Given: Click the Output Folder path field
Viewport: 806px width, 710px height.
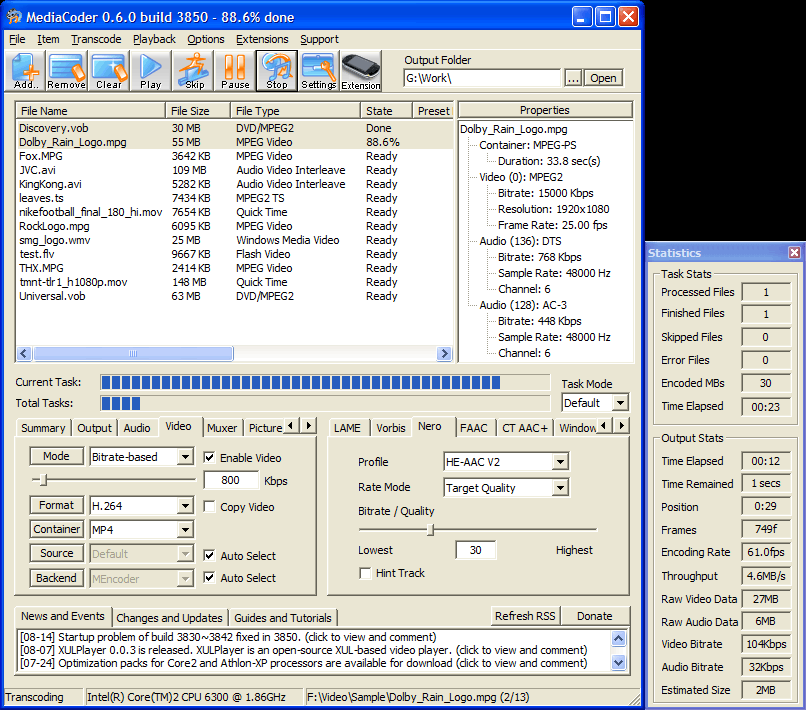Looking at the screenshot, I should 482,78.
